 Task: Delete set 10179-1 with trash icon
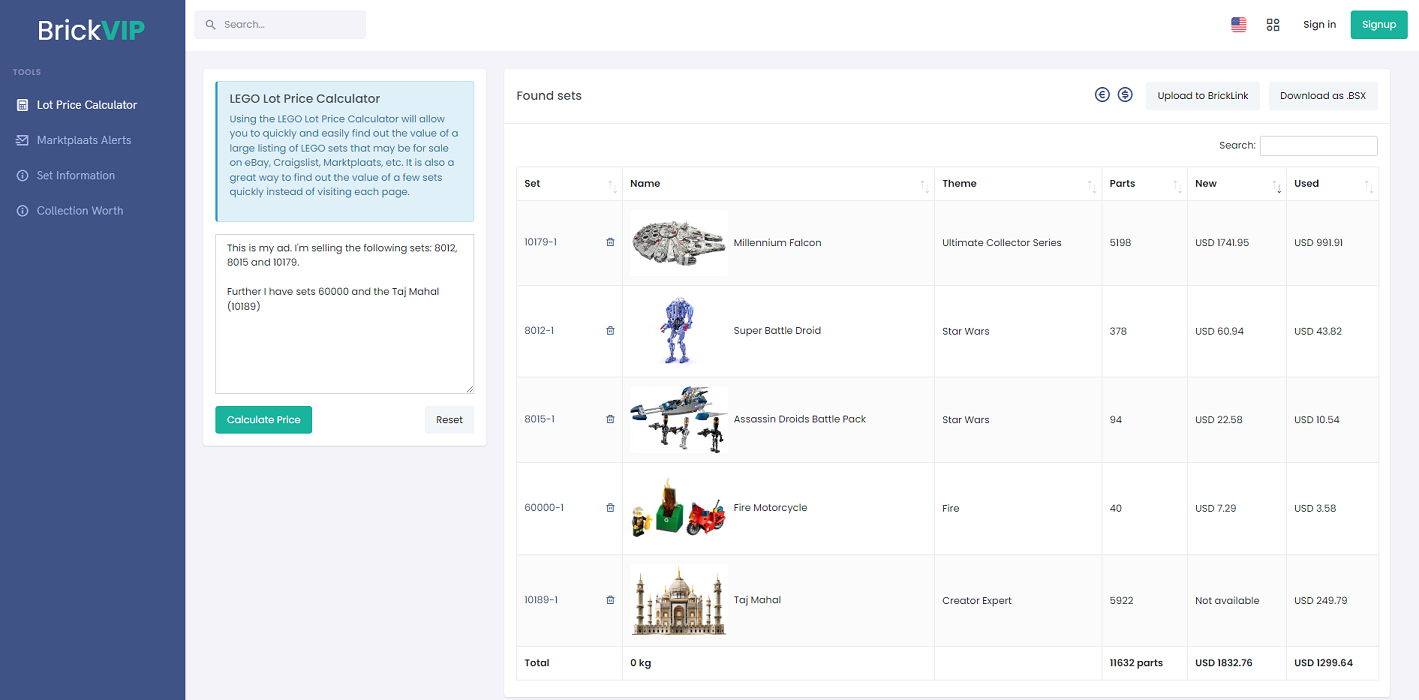point(610,242)
